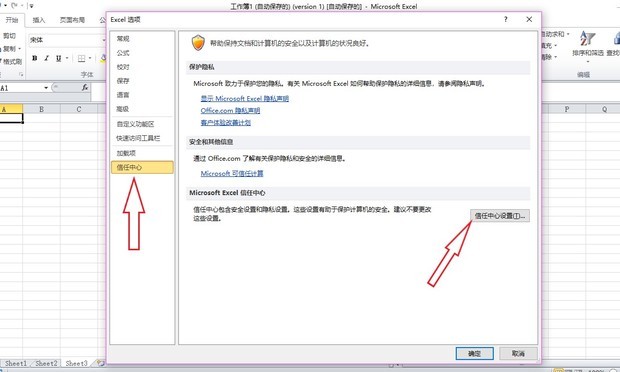This screenshot has width=620, height=372.
Task: Click column C header
Action: click(79, 109)
